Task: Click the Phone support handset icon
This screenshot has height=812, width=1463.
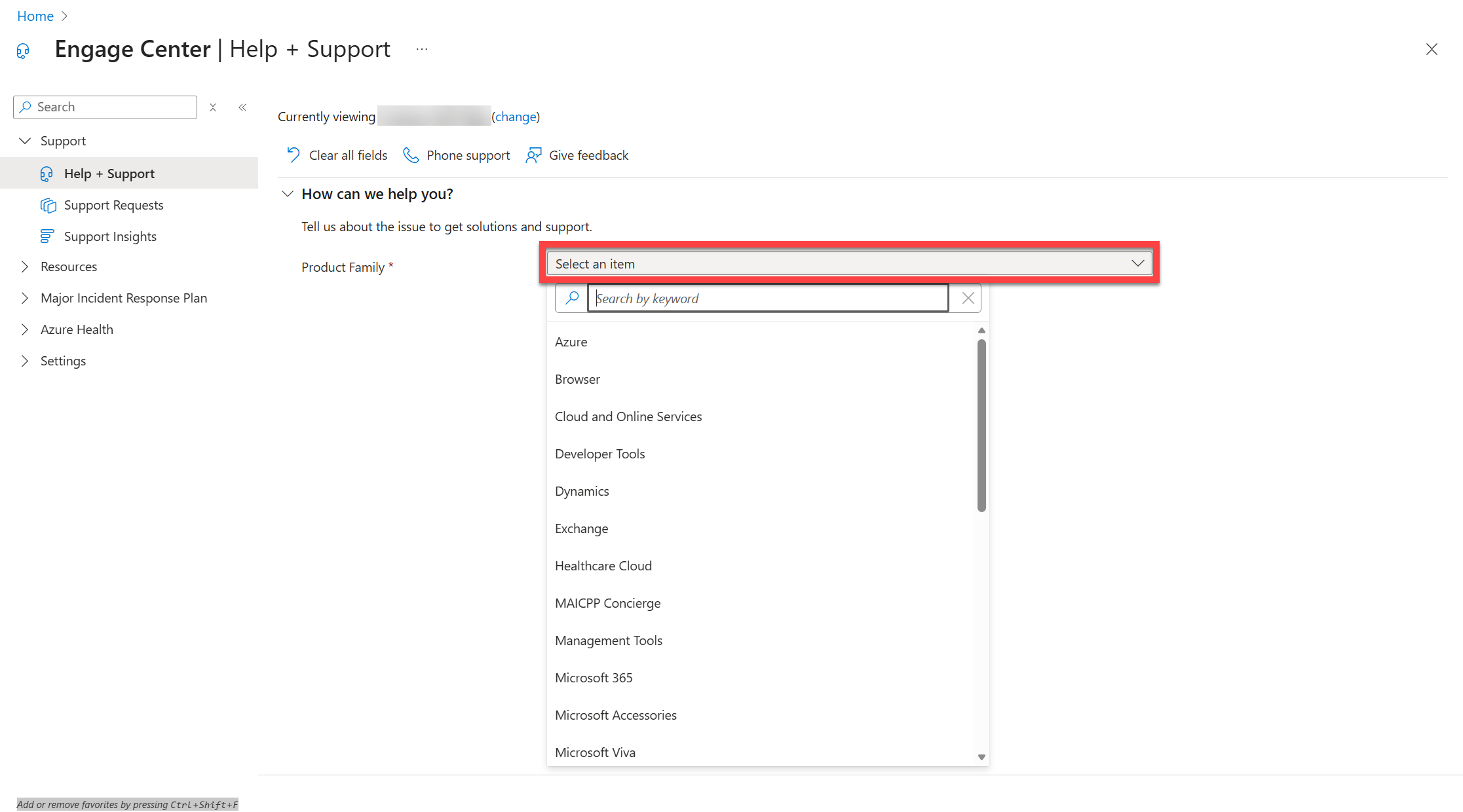Action: (411, 155)
